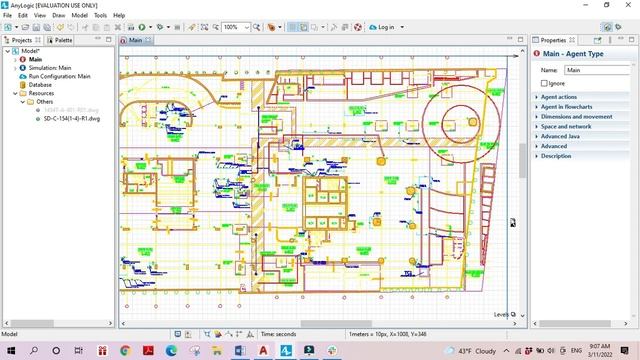Collapse the Model tree node
640x360 pixels.
(7, 51)
